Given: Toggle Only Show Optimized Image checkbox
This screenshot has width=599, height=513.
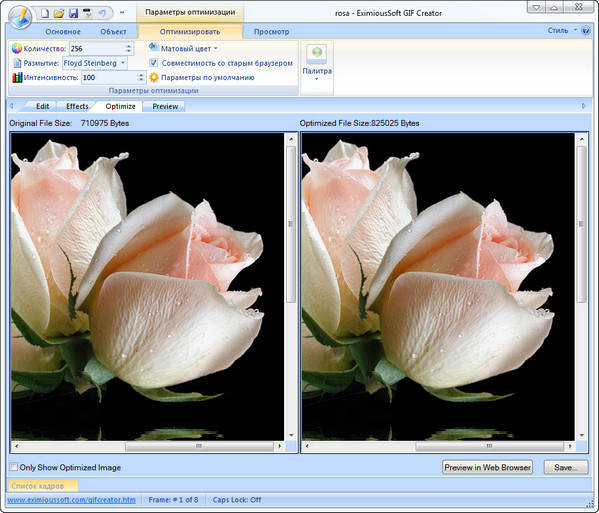Looking at the screenshot, I should coord(14,467).
